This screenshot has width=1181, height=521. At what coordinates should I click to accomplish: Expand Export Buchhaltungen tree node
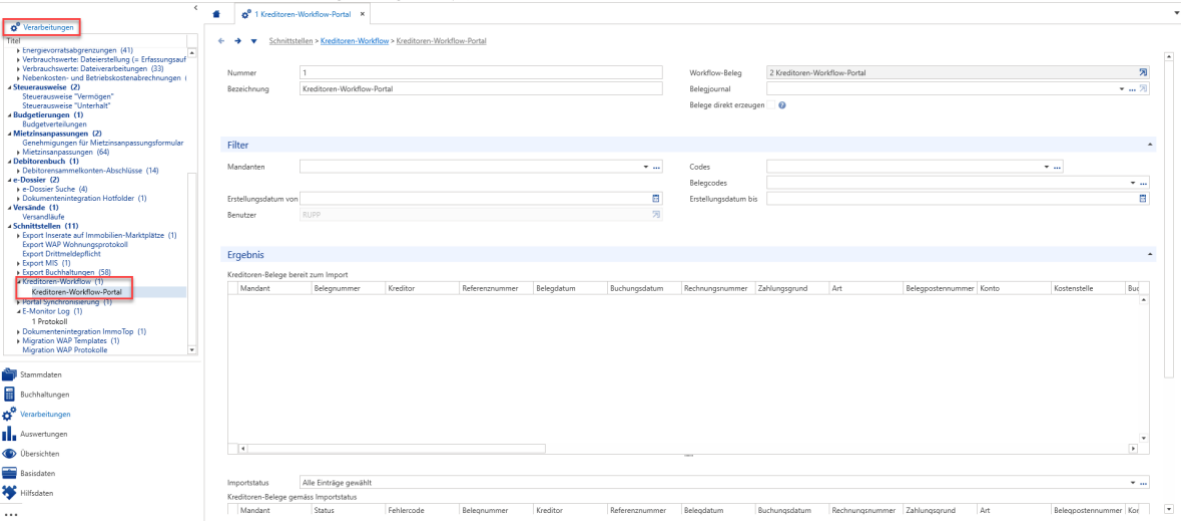point(18,272)
